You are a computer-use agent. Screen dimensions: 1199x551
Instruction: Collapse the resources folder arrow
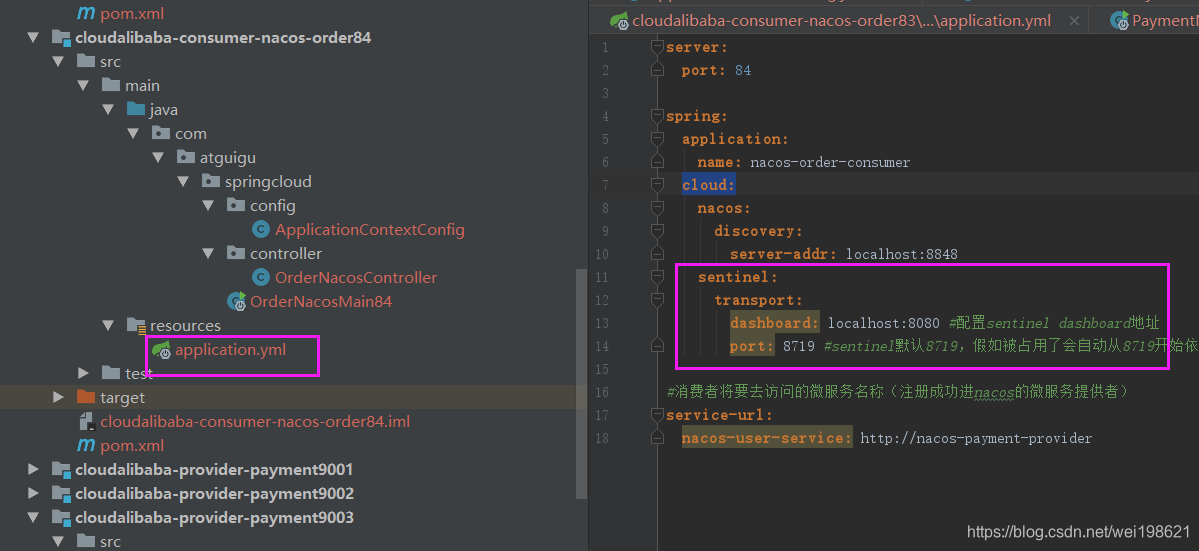pyautogui.click(x=109, y=326)
